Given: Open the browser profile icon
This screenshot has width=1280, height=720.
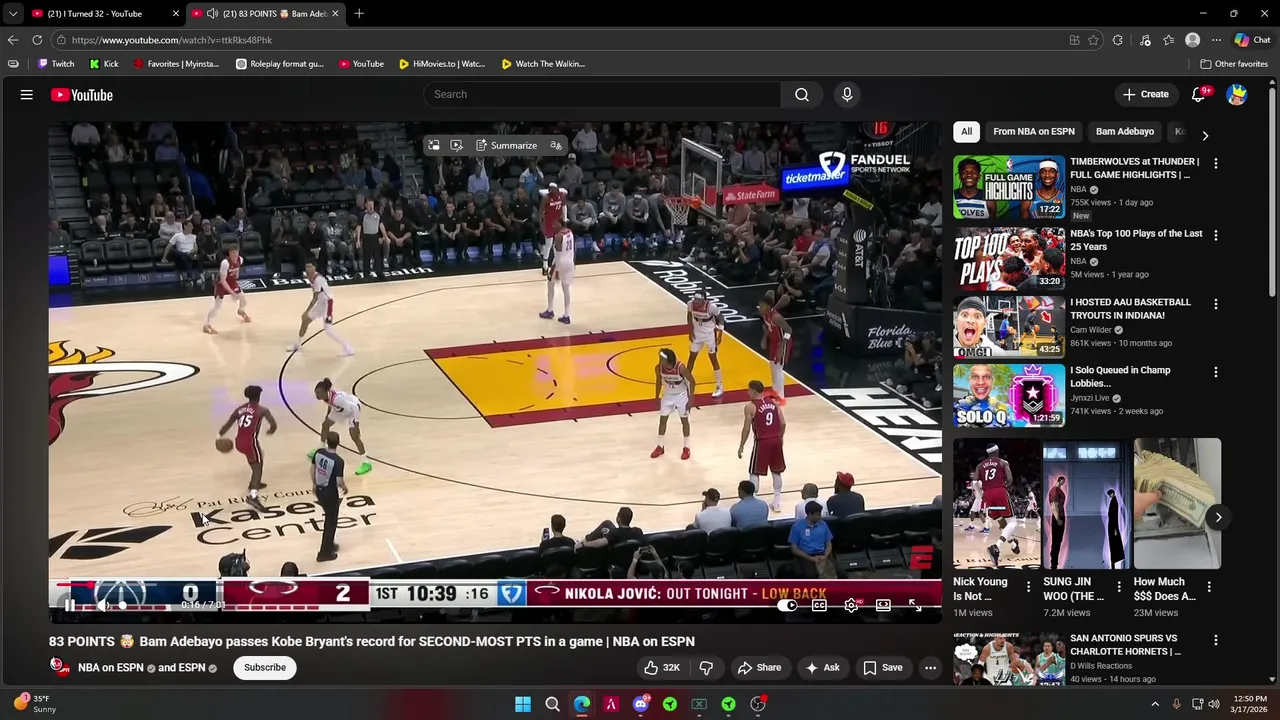Looking at the screenshot, I should (1192, 40).
